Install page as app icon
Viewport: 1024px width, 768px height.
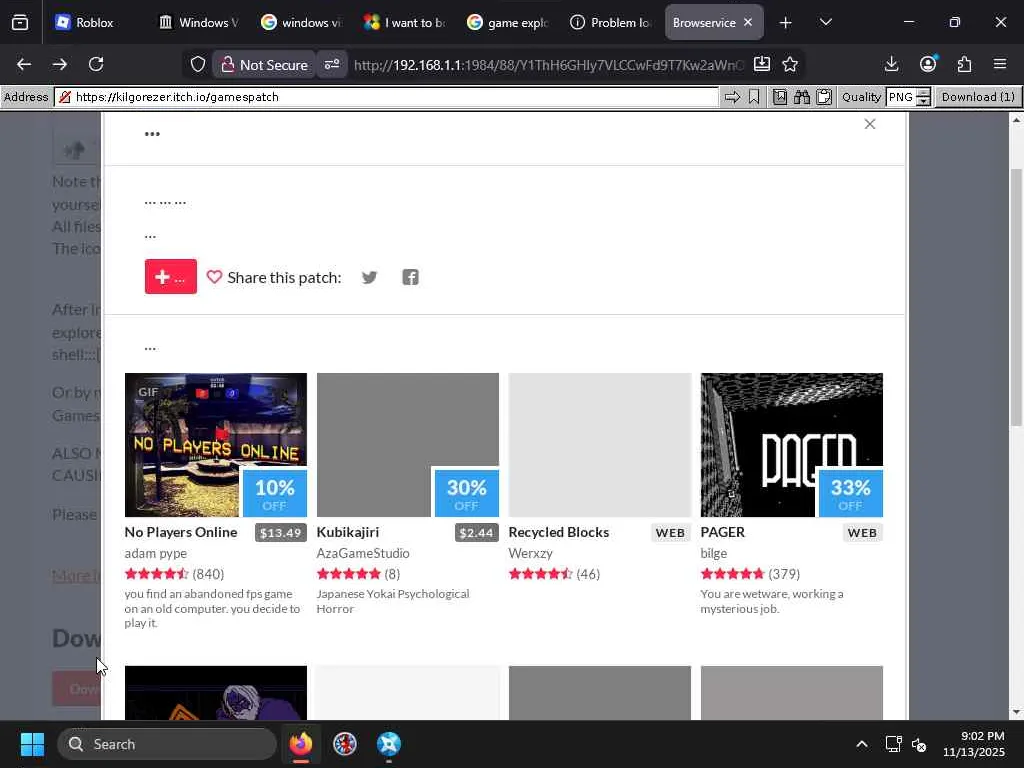[761, 64]
